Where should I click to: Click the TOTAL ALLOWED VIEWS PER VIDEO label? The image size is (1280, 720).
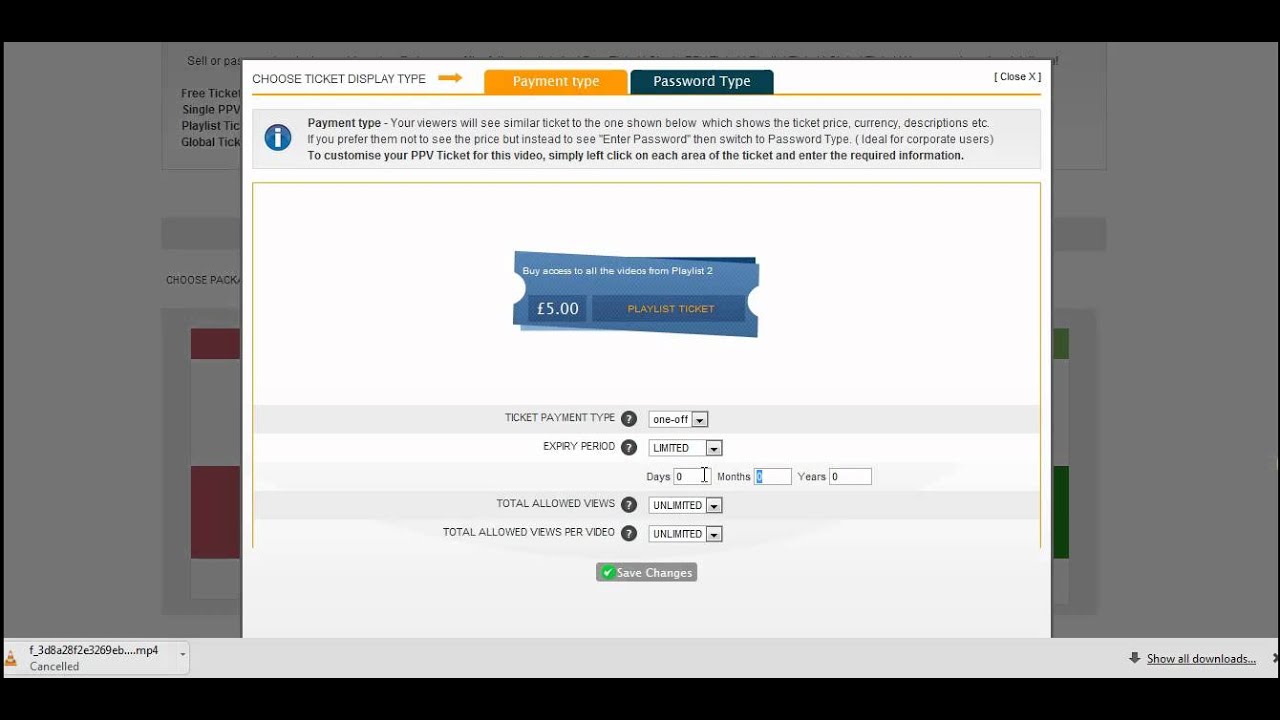tap(529, 533)
